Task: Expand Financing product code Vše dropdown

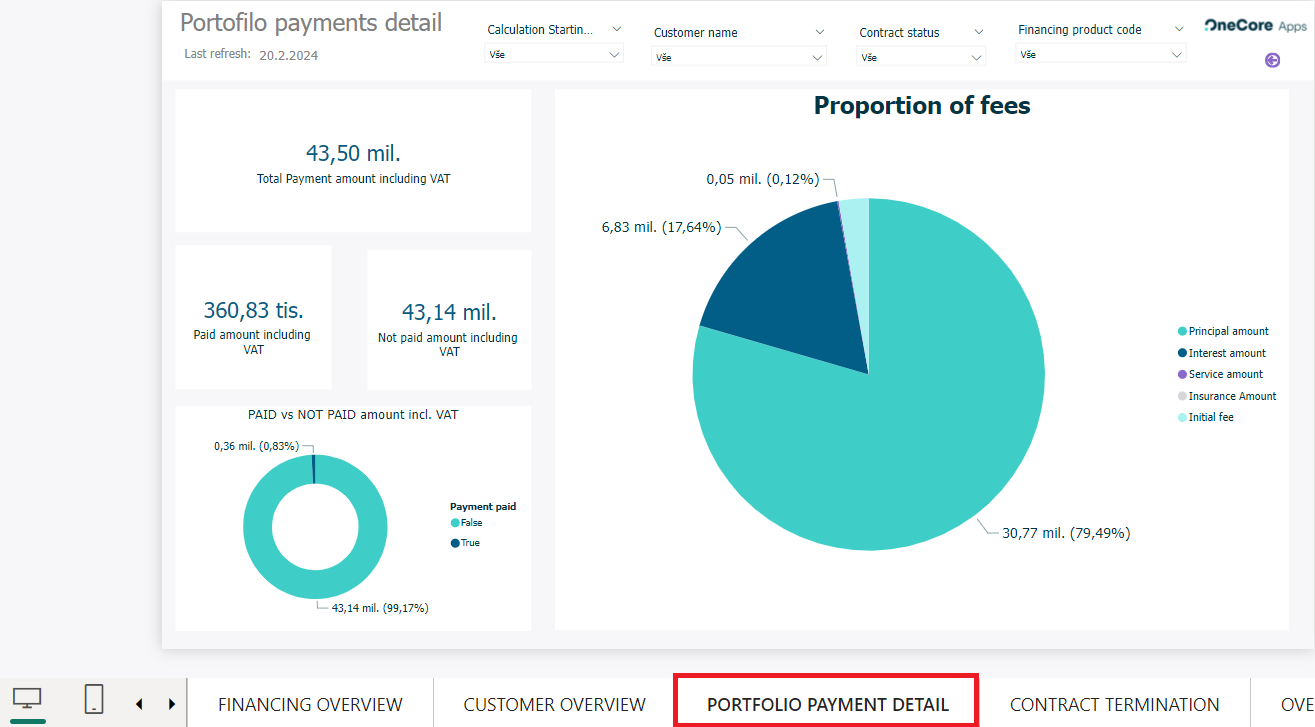Action: (x=1100, y=55)
